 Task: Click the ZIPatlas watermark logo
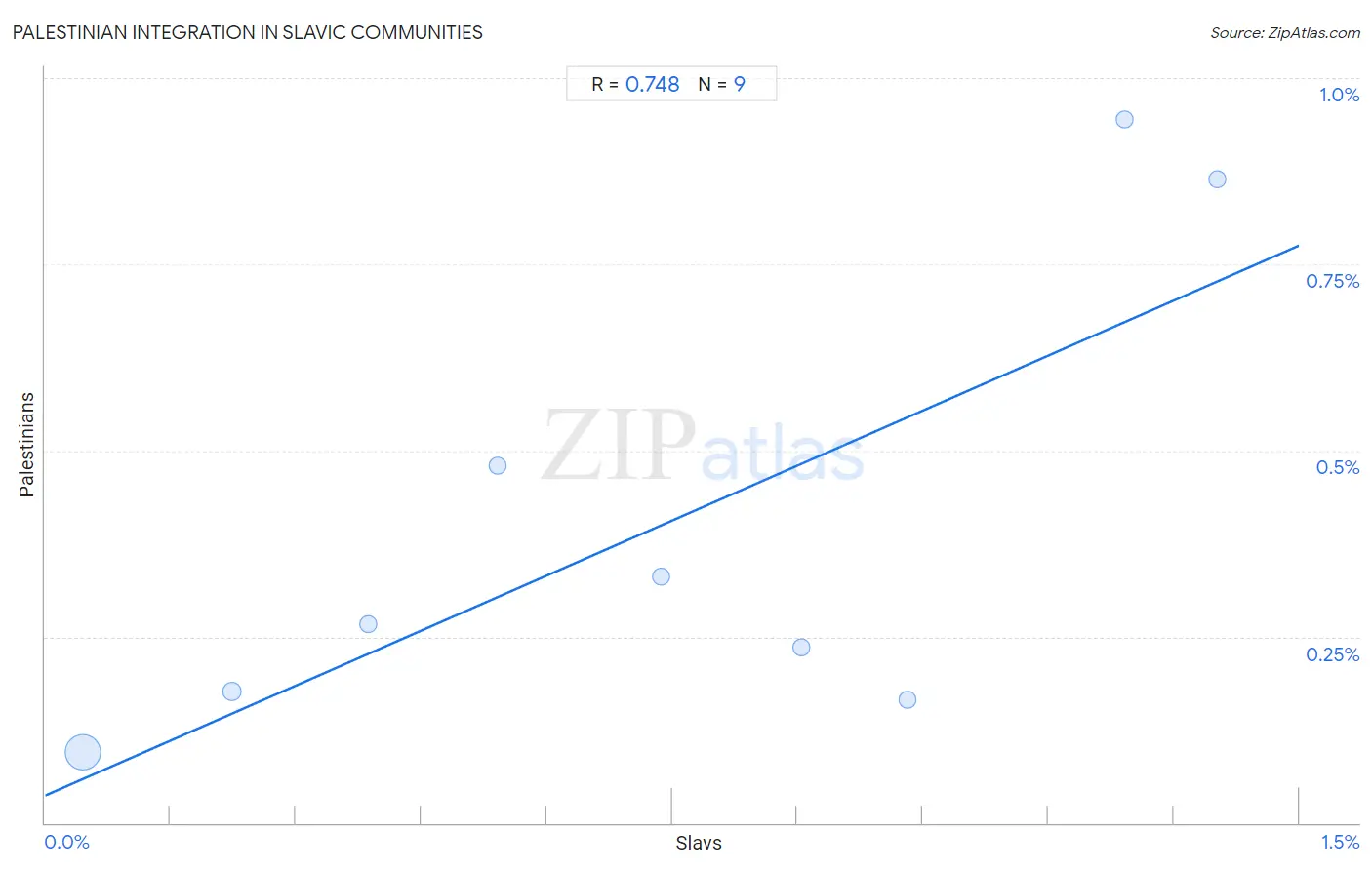pos(703,446)
